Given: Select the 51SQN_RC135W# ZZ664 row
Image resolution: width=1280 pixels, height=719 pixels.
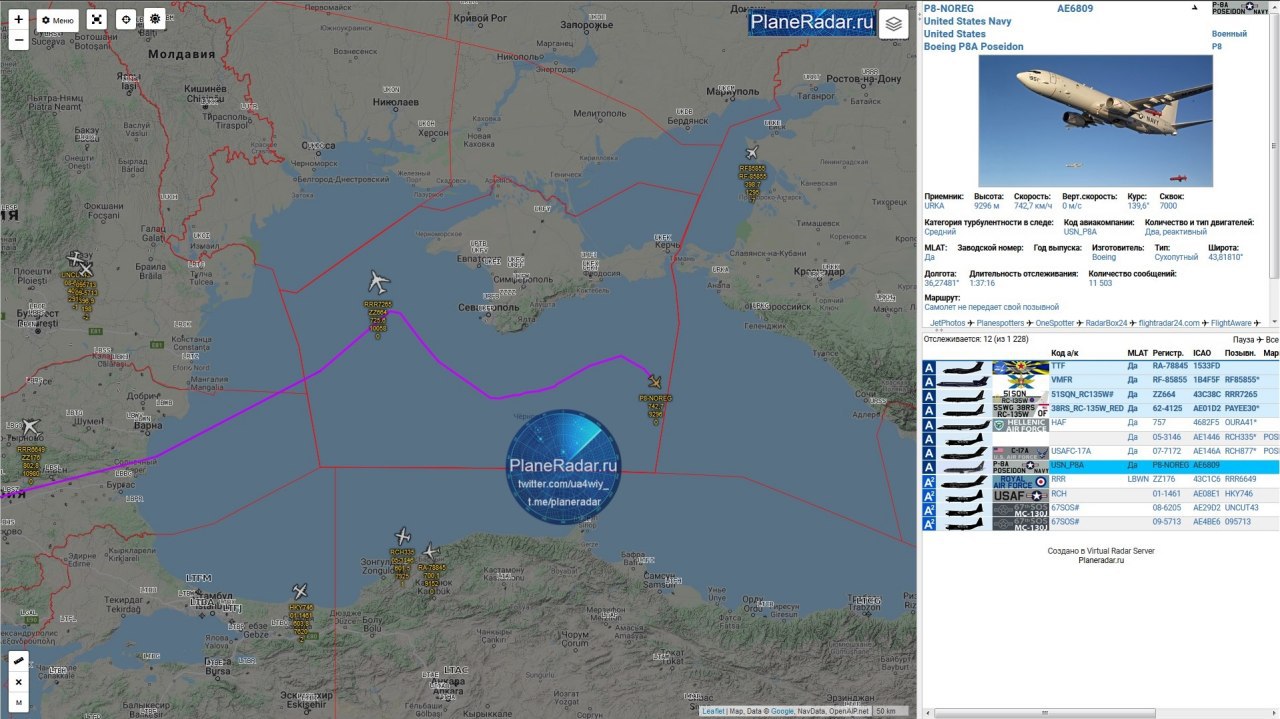Looking at the screenshot, I should [1100, 395].
